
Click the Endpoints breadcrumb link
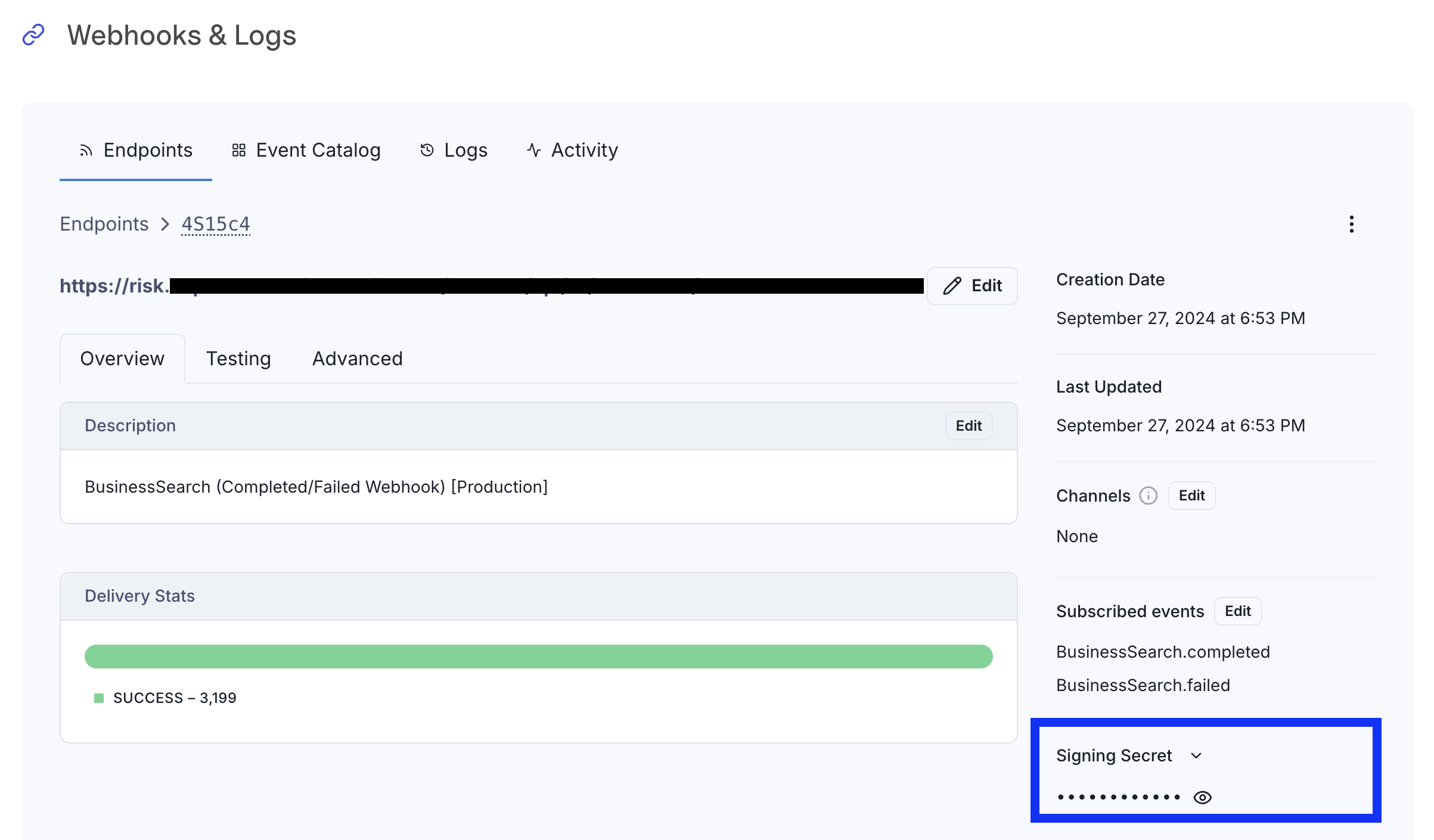(x=104, y=224)
